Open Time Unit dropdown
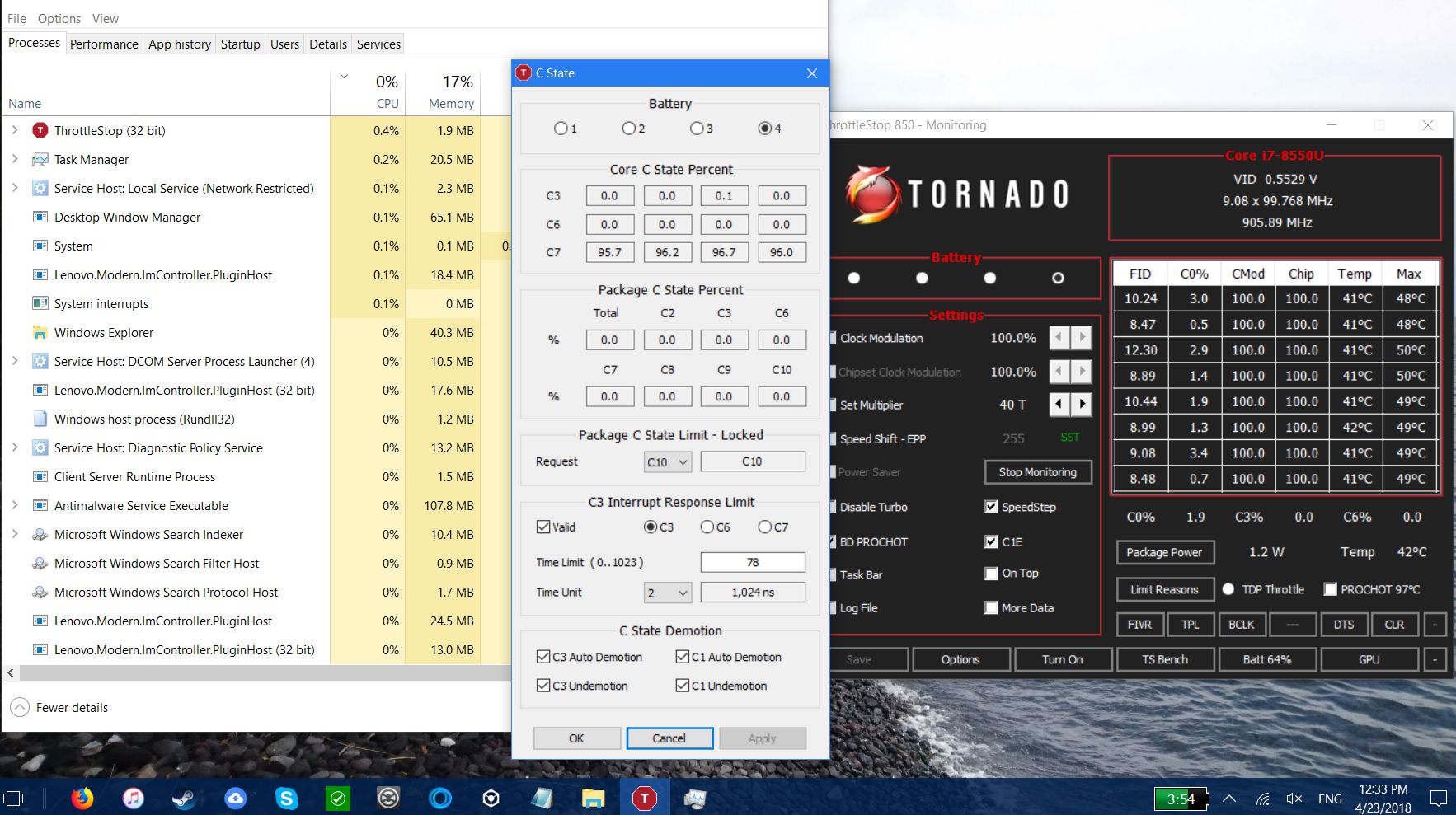Image resolution: width=1456 pixels, height=815 pixels. [667, 593]
